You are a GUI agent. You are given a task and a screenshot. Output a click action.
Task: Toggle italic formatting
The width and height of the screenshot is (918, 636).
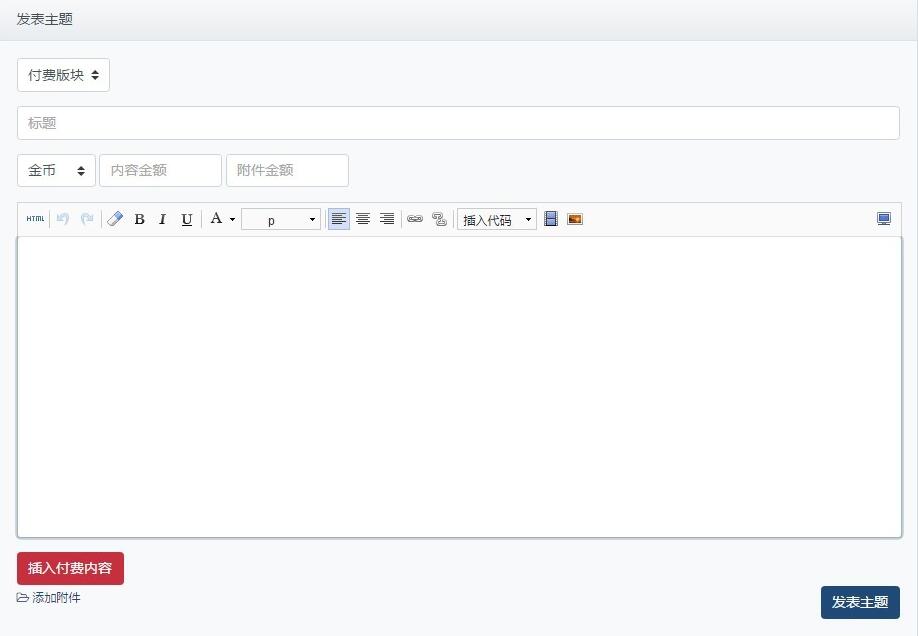click(162, 219)
